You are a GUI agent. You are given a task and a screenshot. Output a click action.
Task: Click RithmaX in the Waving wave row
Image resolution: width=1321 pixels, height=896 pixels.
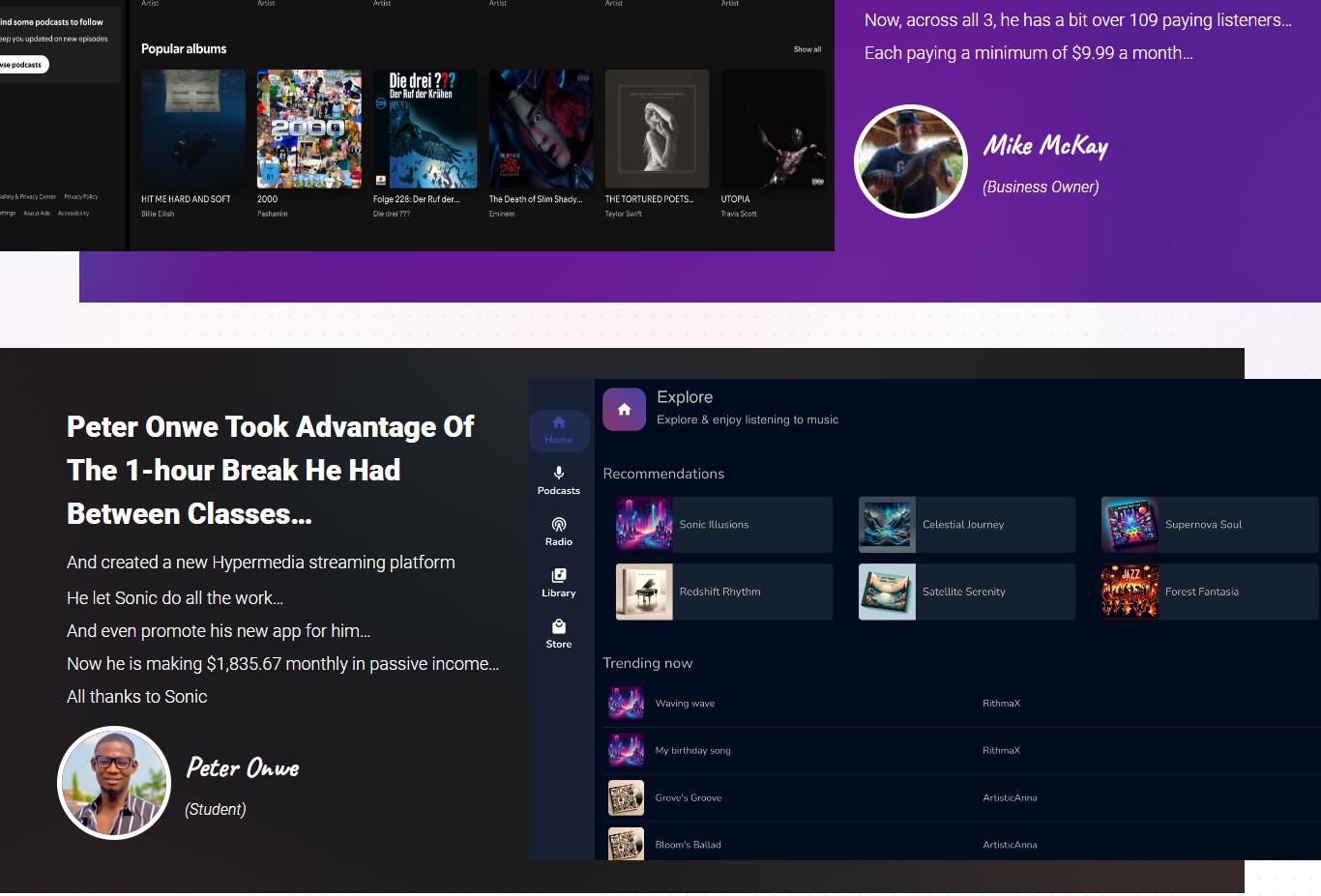[x=1002, y=704]
